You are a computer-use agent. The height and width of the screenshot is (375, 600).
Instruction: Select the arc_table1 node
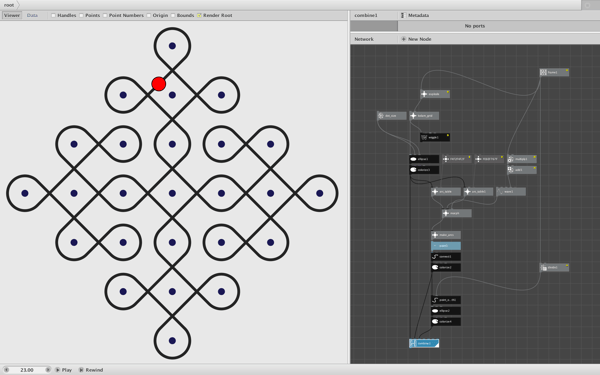(478, 191)
